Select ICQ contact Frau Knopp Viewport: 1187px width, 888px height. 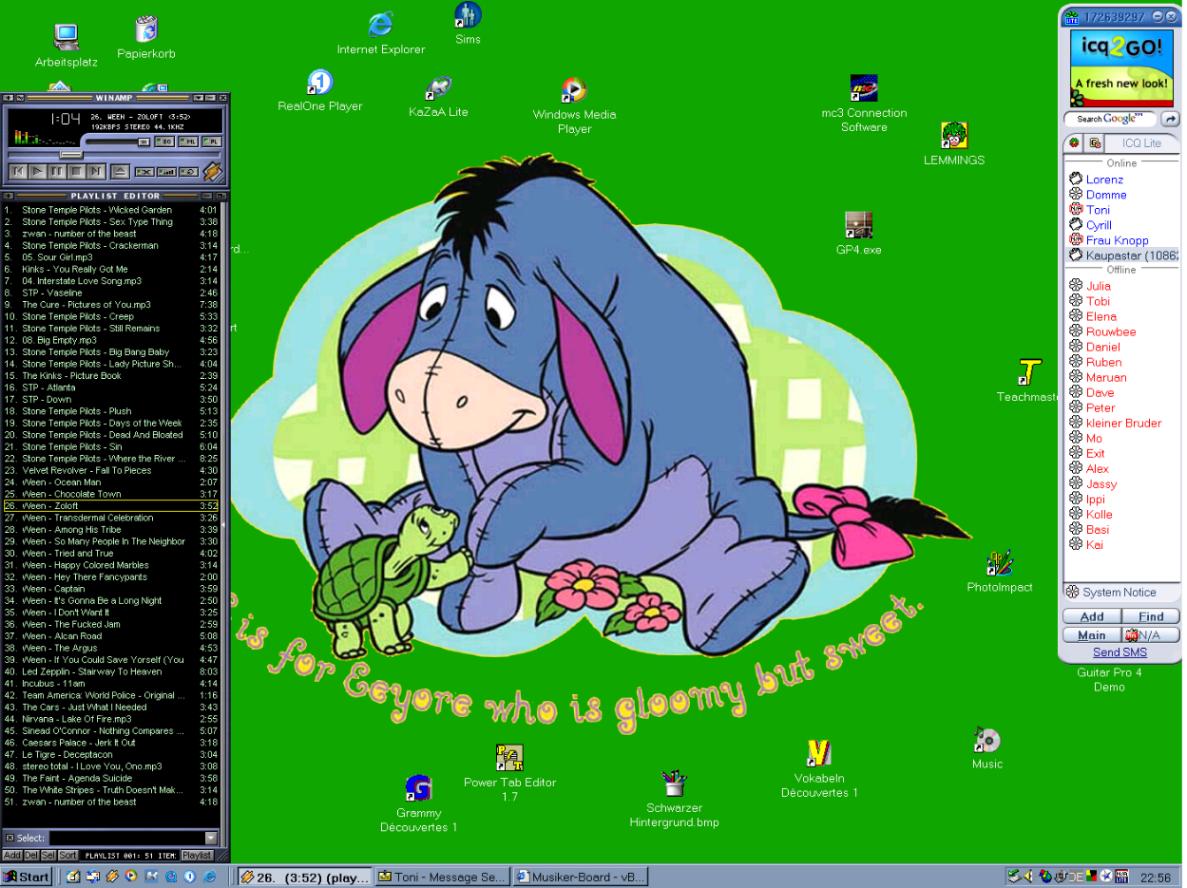tap(1117, 240)
